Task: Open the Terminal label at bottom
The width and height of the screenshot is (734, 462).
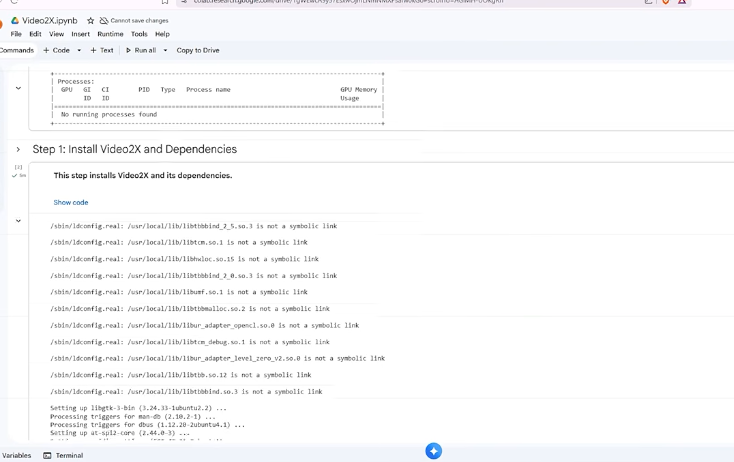Action: coord(69,455)
